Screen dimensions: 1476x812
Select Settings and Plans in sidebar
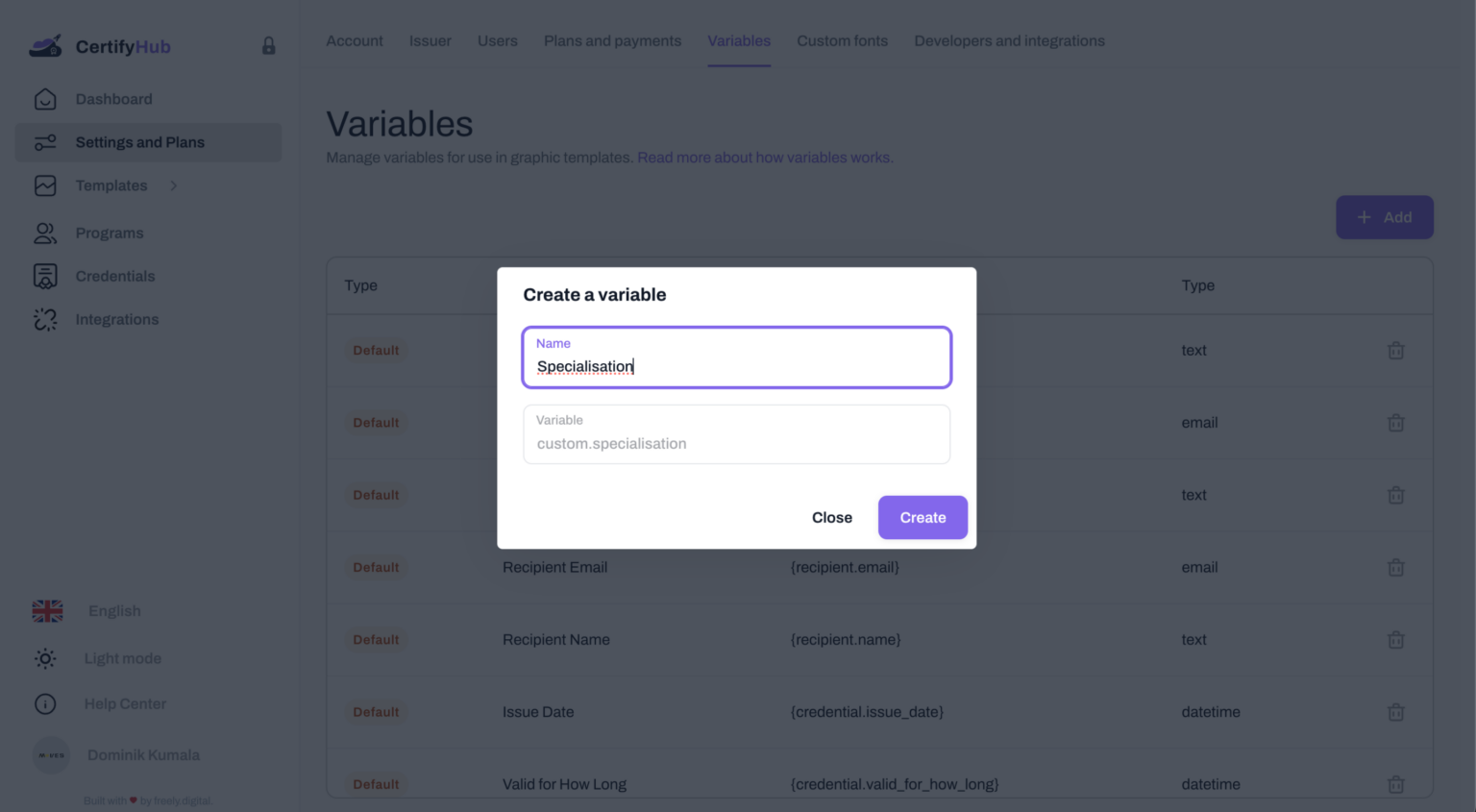139,141
